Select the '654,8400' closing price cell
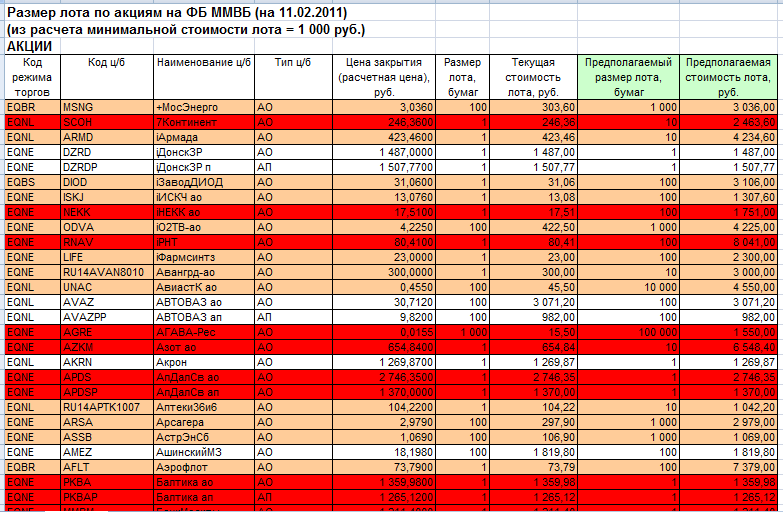 384,347
